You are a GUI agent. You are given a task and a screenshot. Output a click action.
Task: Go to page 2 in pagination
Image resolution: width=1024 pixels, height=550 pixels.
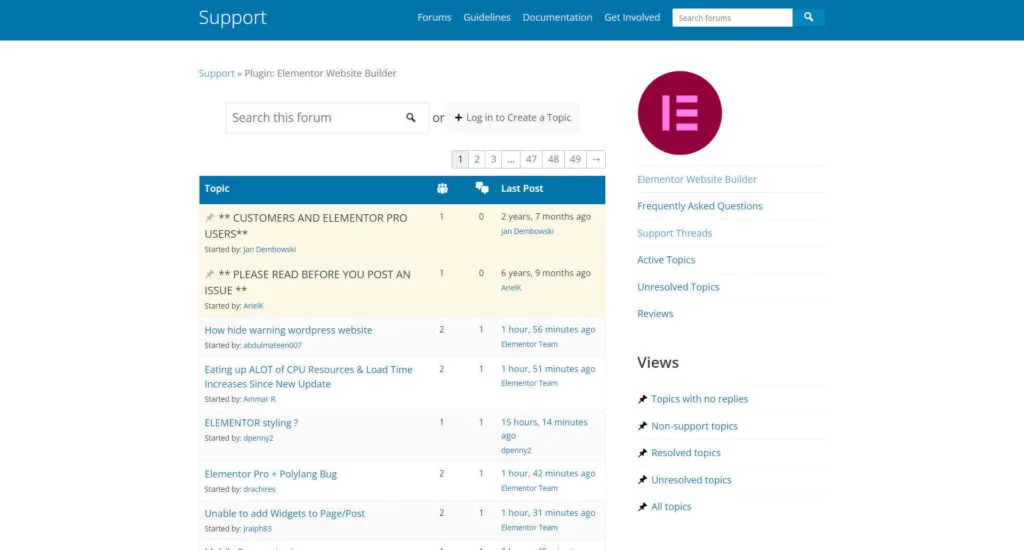tap(477, 159)
